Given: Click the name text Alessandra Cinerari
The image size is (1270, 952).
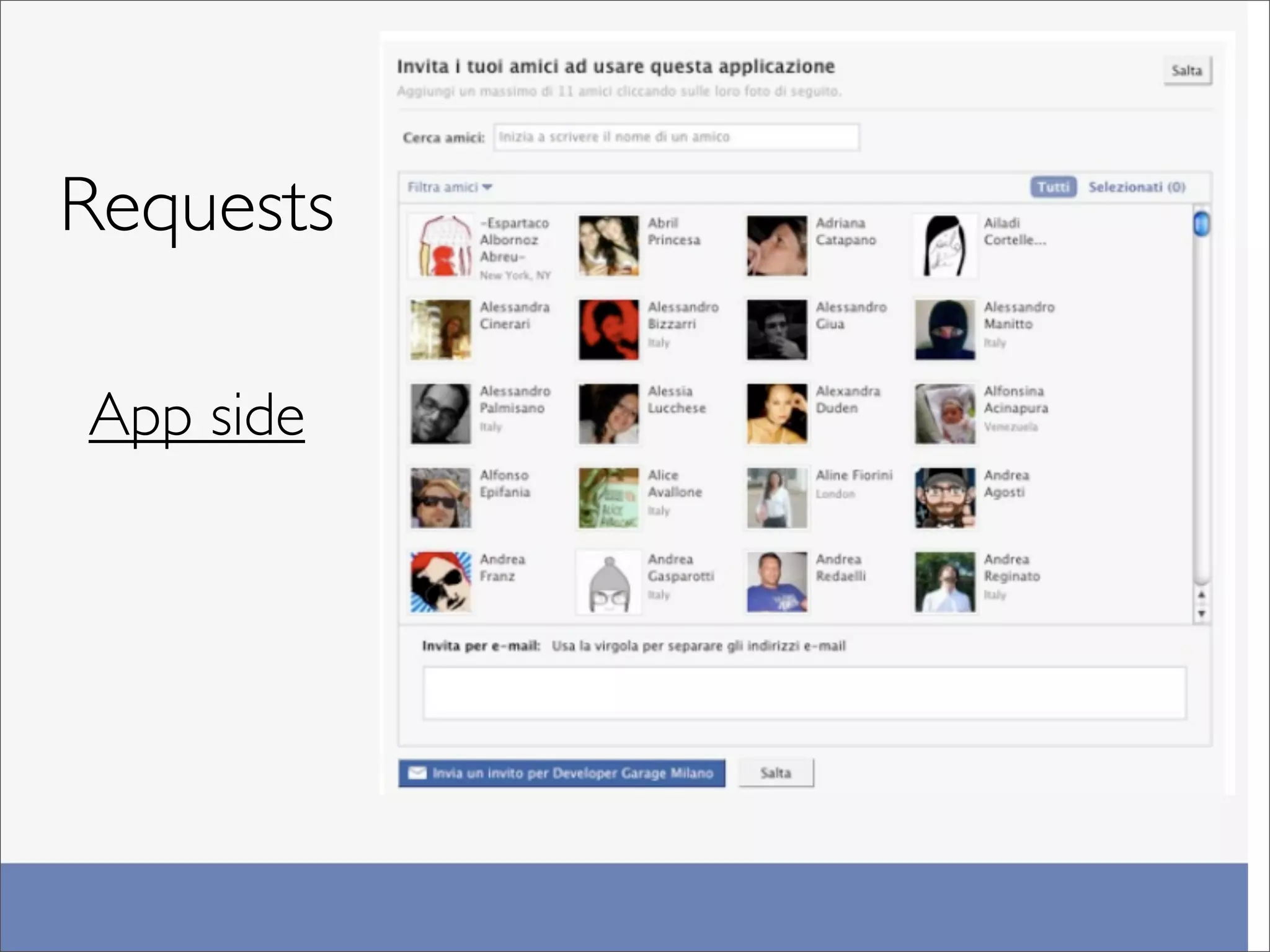Looking at the screenshot, I should tap(515, 316).
